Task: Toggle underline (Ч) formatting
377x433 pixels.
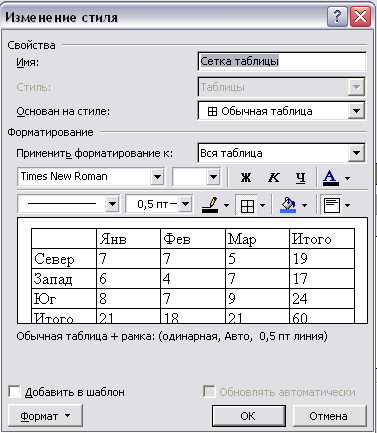Action: [x=301, y=177]
